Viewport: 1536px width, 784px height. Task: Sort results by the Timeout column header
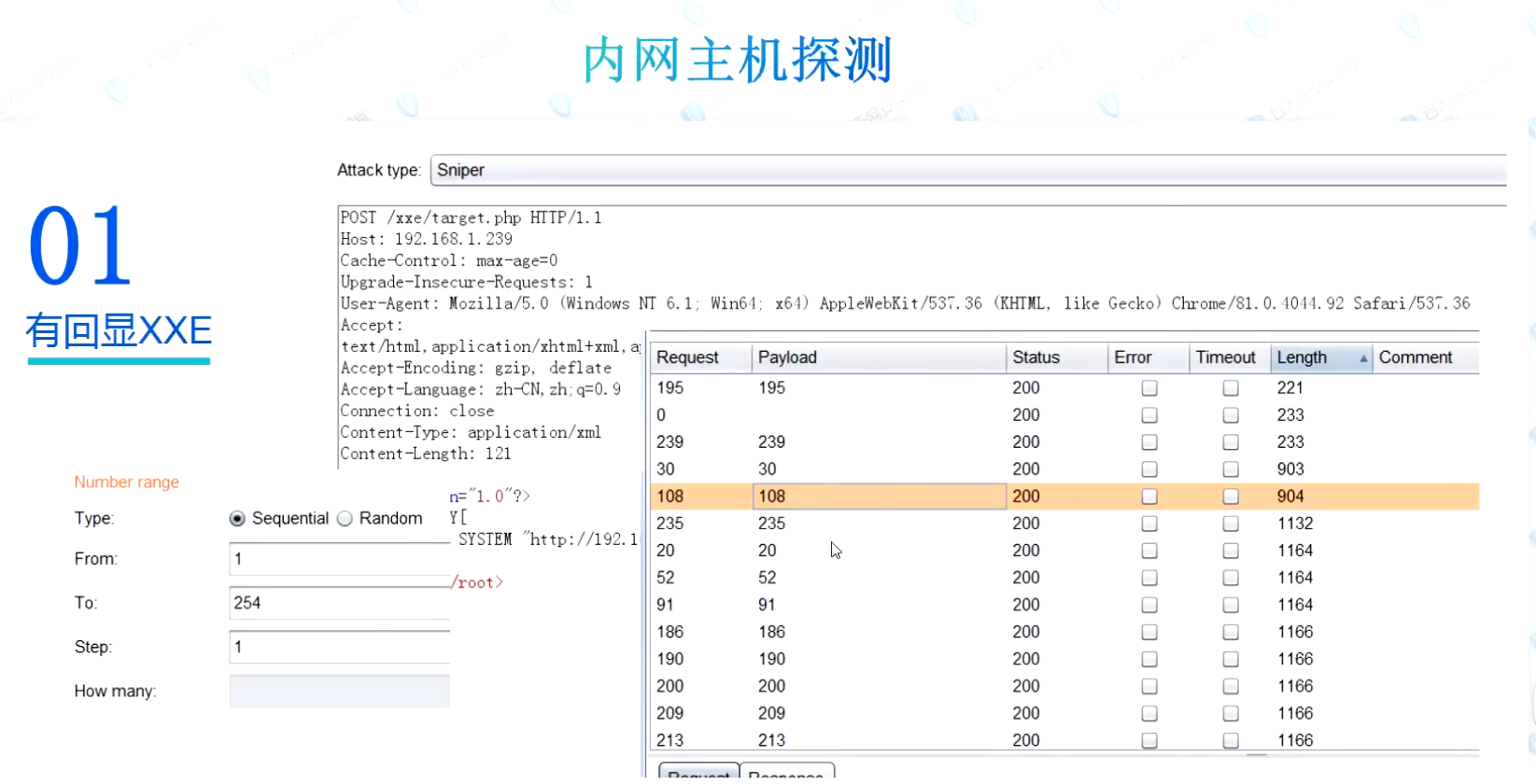pyautogui.click(x=1229, y=357)
